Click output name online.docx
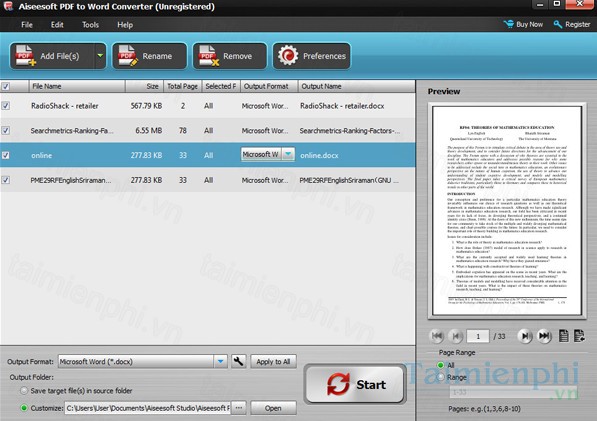The width and height of the screenshot is (597, 421). pos(319,155)
